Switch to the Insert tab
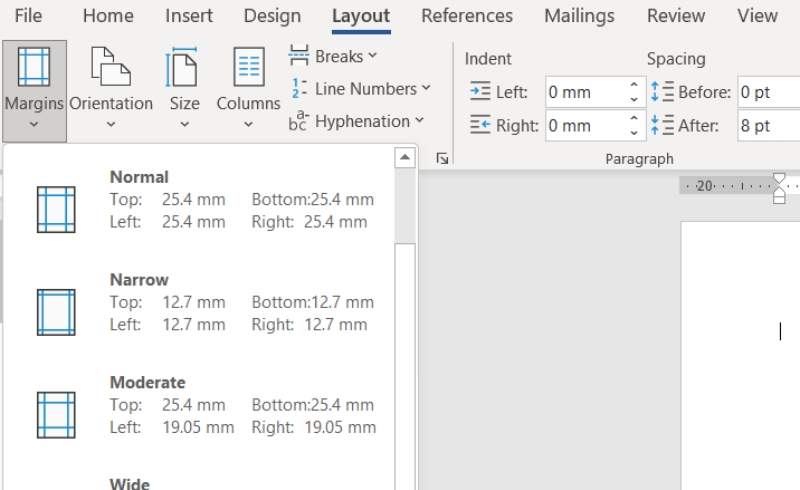 [189, 16]
